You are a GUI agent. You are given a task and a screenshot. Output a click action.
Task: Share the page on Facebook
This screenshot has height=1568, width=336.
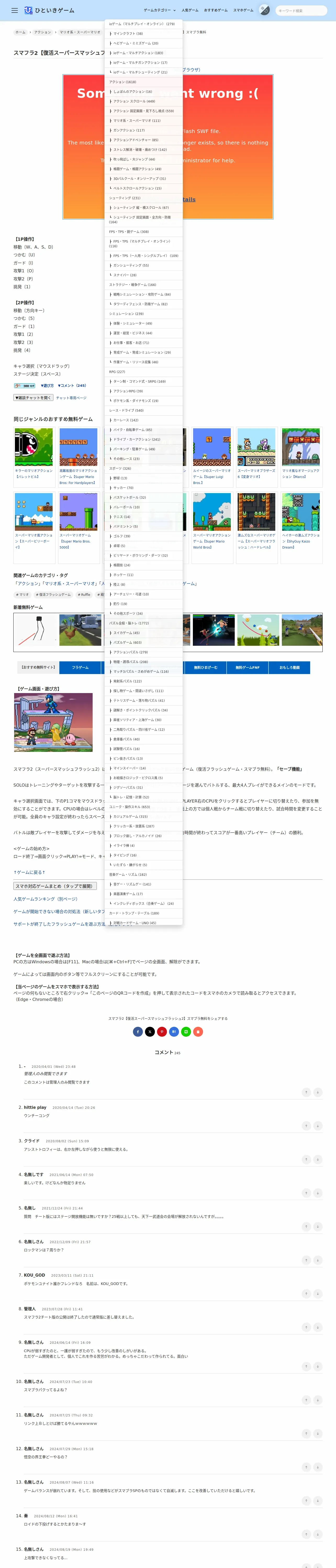pos(138,1032)
